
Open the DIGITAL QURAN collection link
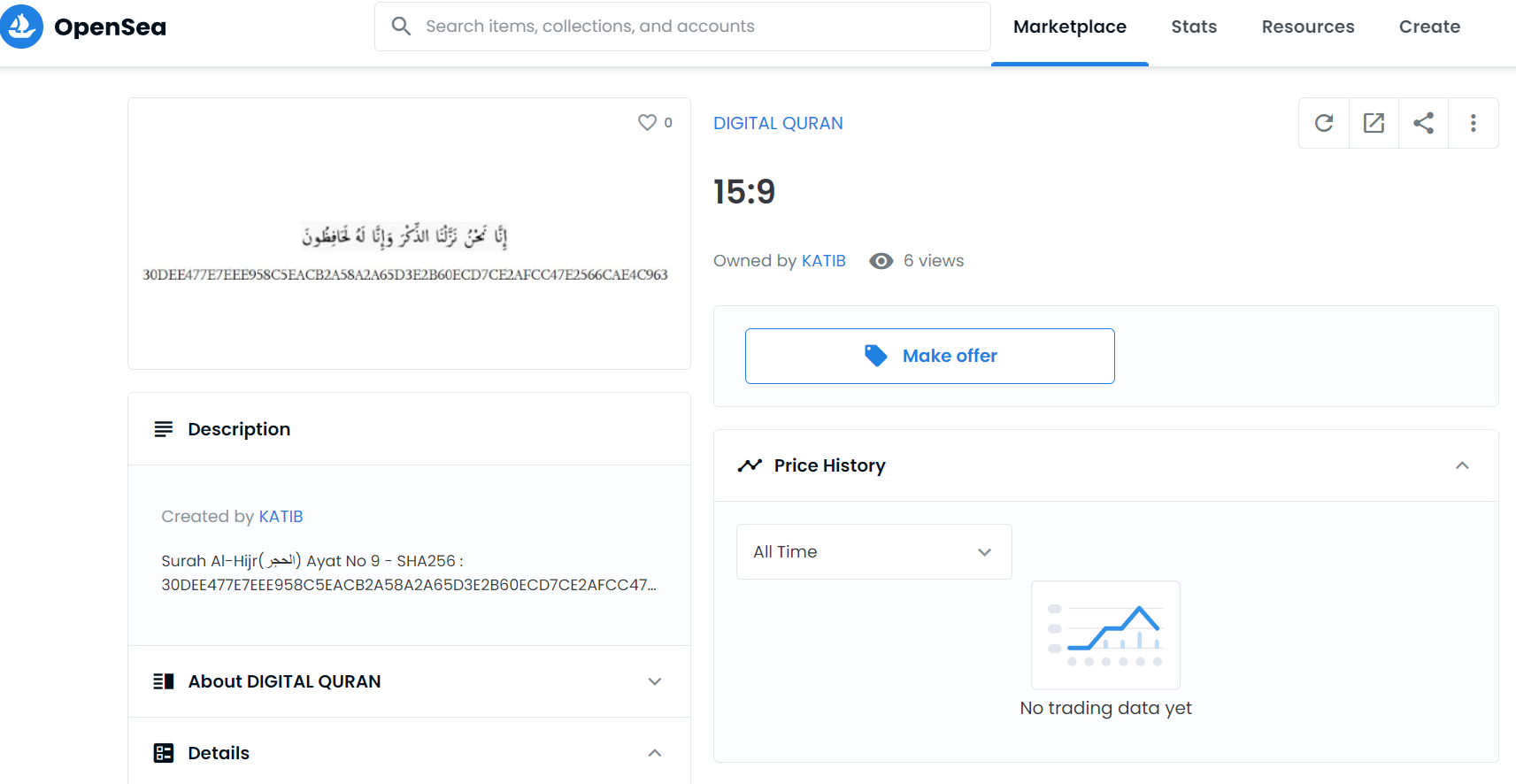pos(778,123)
